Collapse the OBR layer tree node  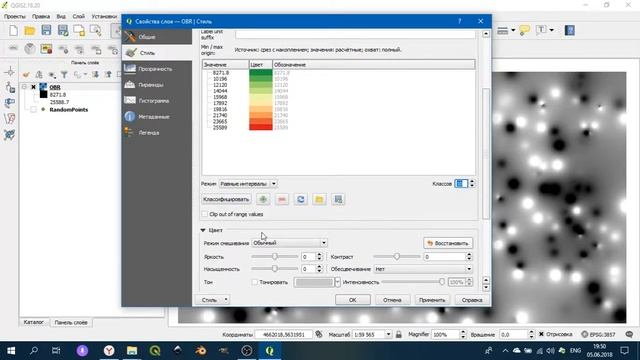(x=24, y=87)
